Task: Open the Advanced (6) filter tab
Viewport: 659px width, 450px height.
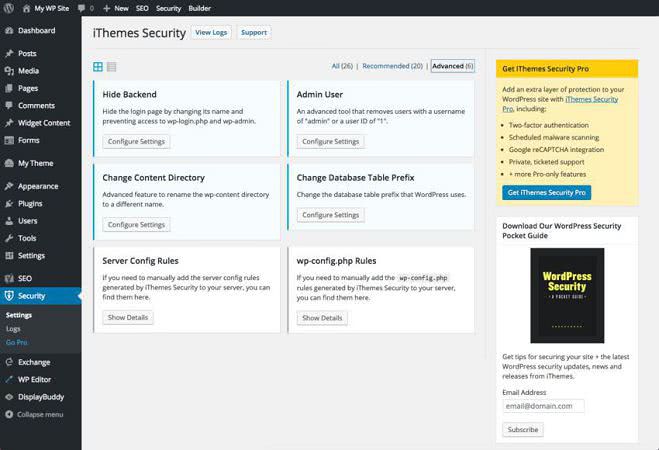Action: tap(452, 66)
